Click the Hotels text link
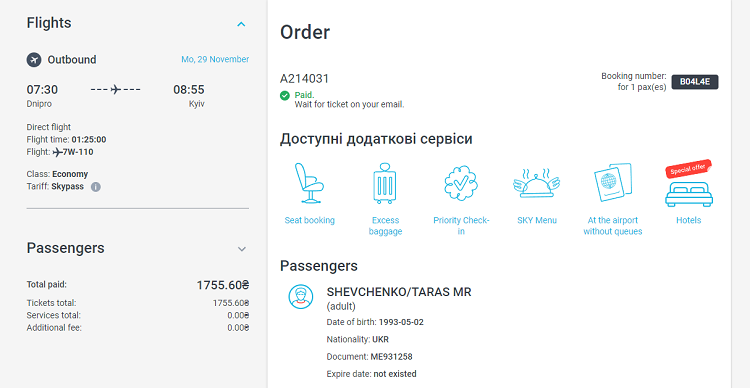This screenshot has width=750, height=388. pyautogui.click(x=689, y=221)
